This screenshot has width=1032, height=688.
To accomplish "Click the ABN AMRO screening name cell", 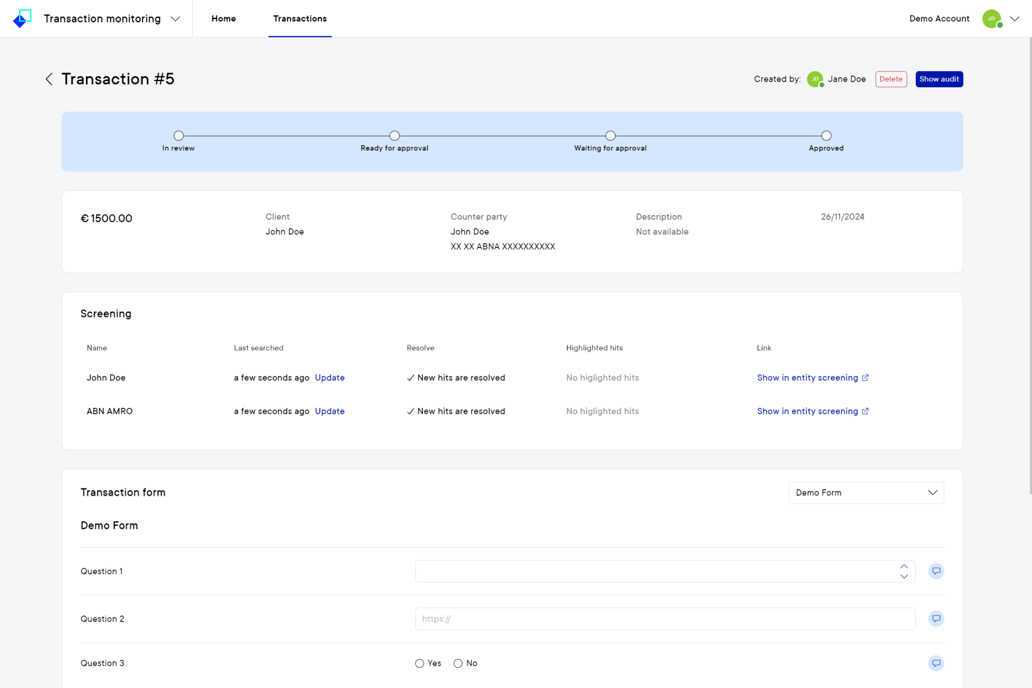I will click(110, 411).
